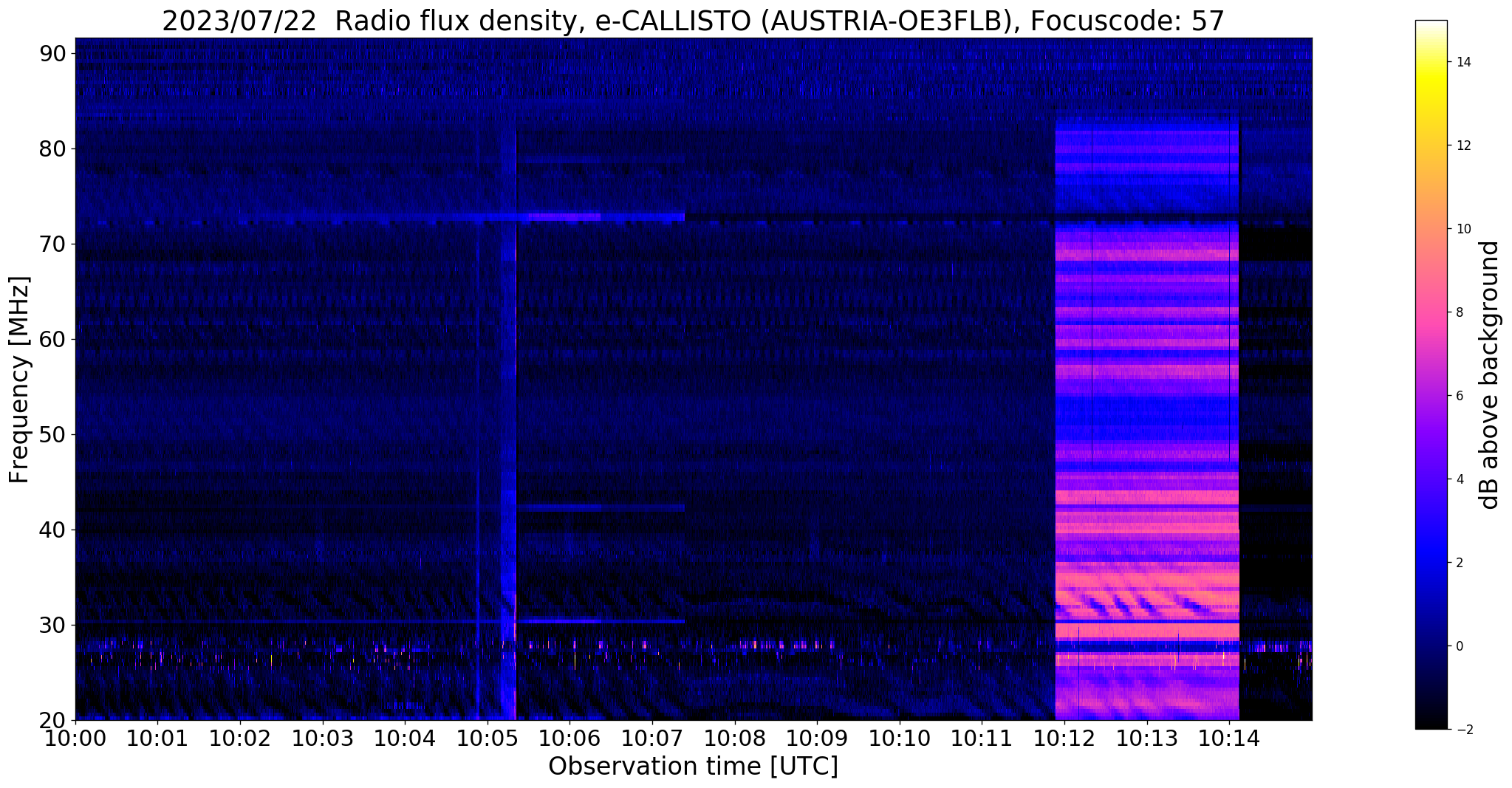Click the 10:05 time tick label
Viewport: 1512px width, 788px height.
(488, 738)
